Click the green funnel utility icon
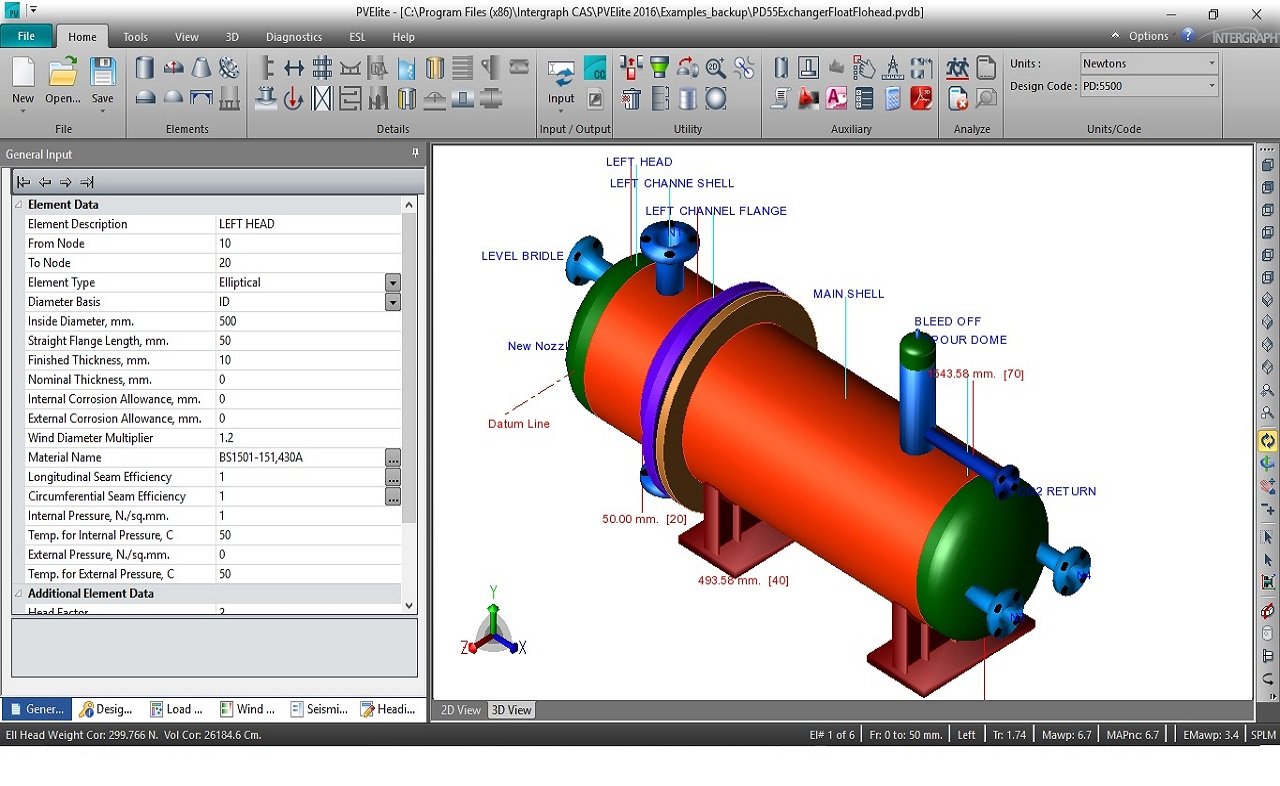Viewport: 1280px width, 786px height. coord(659,67)
